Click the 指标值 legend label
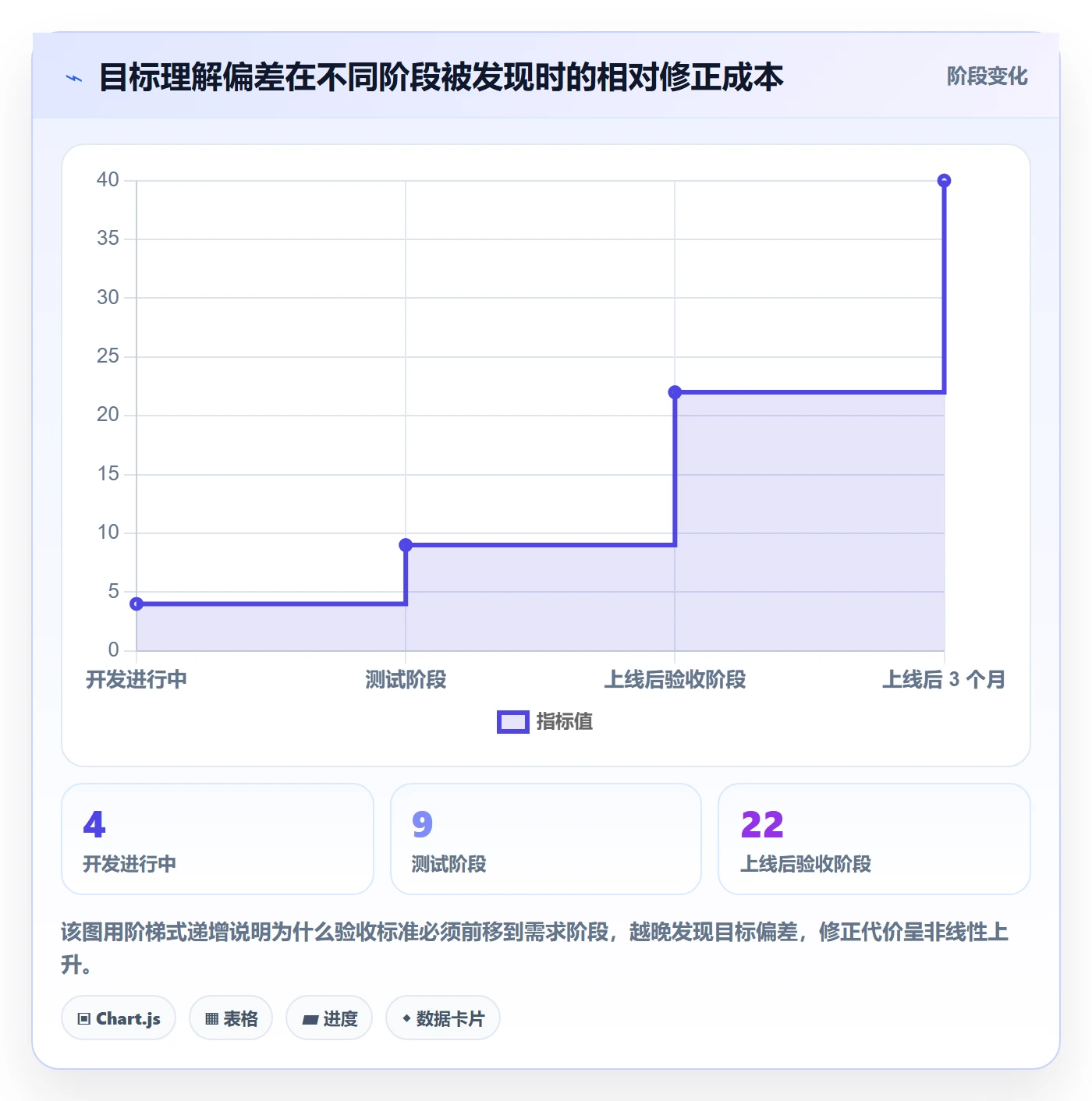 point(565,722)
